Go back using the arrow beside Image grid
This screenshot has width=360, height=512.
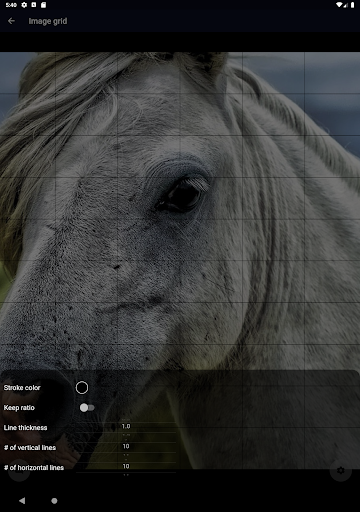tap(11, 21)
